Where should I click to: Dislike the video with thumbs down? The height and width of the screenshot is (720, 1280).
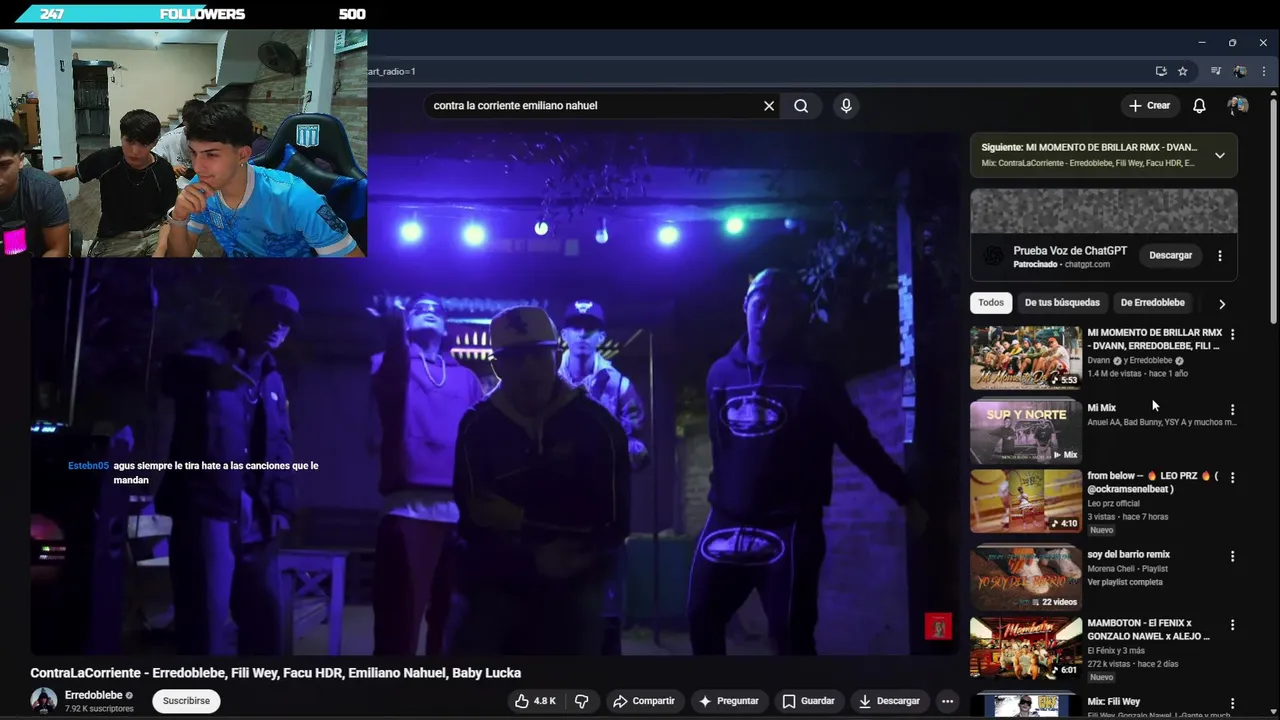pyautogui.click(x=581, y=701)
